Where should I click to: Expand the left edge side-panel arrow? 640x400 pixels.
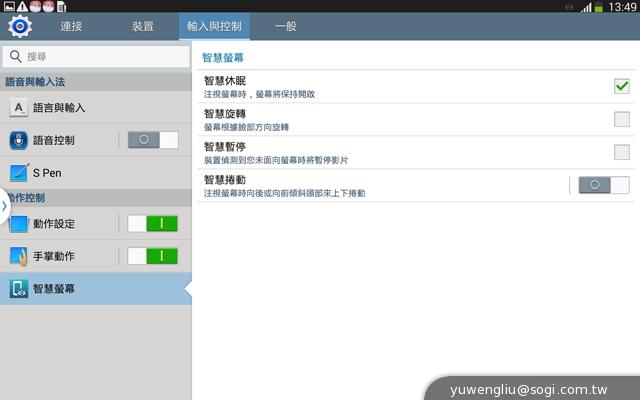click(5, 206)
